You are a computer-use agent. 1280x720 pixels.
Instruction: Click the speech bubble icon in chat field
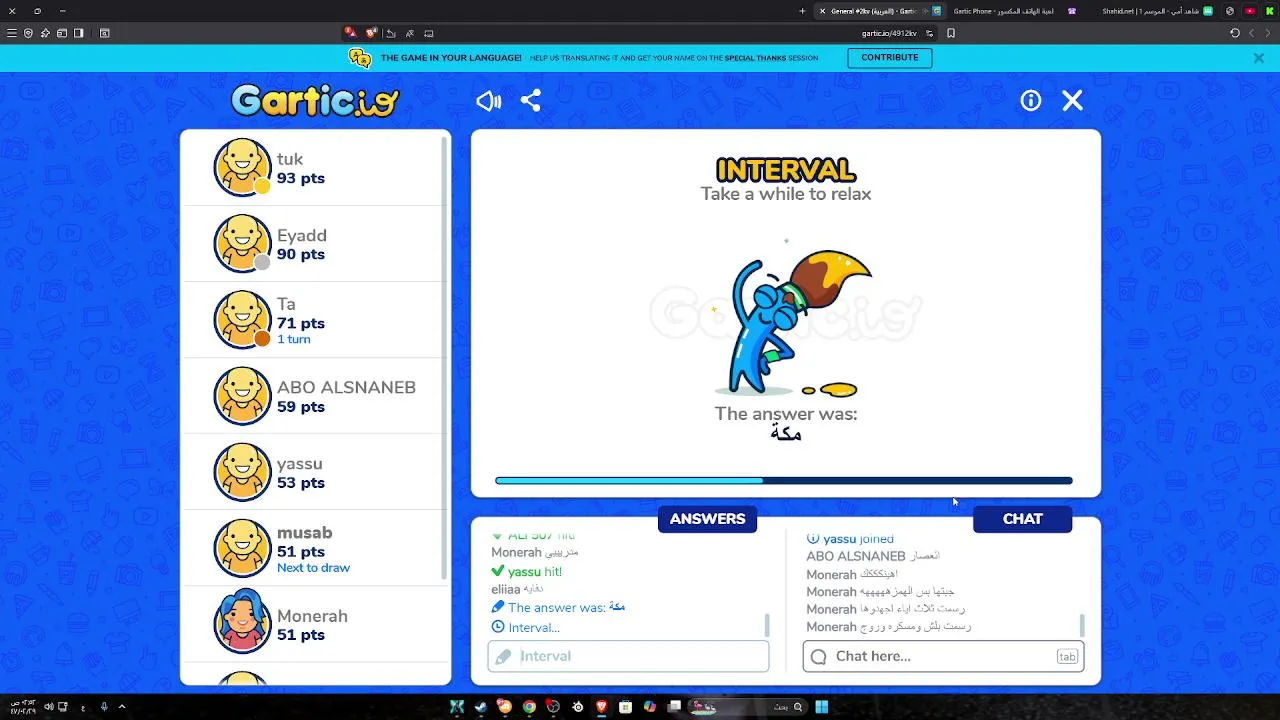pos(819,656)
